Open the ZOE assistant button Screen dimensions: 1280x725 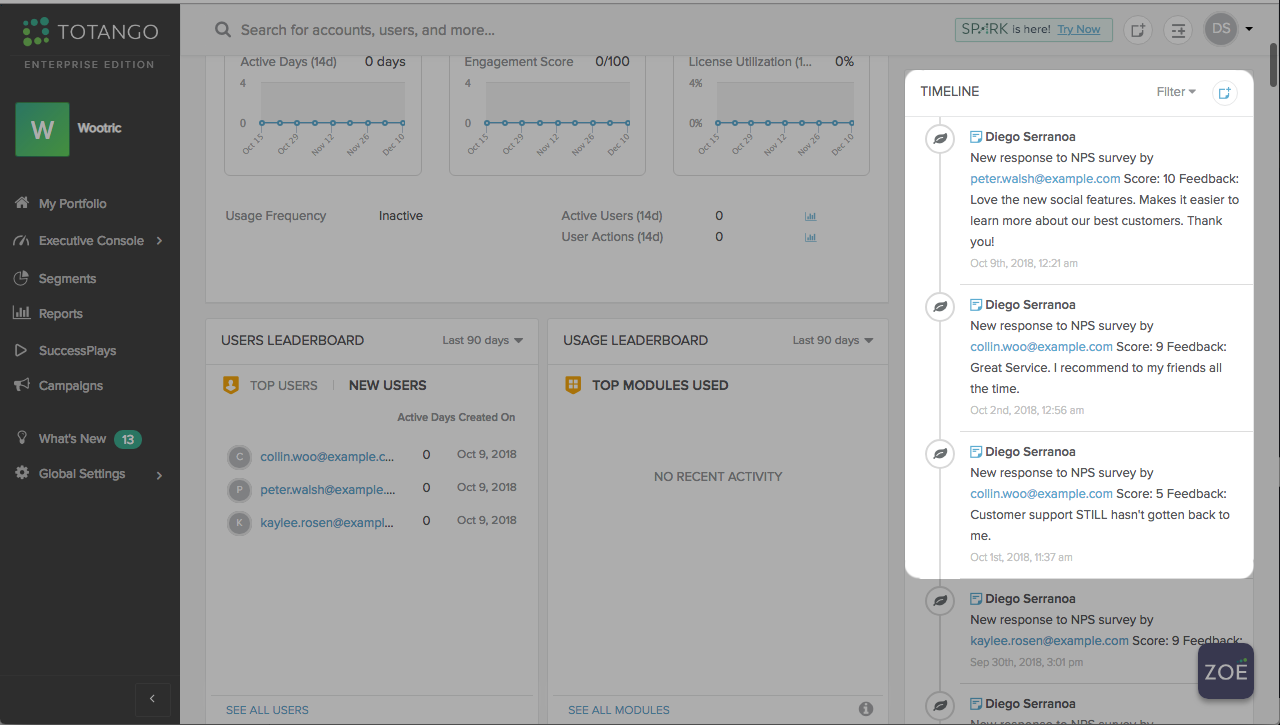coord(1225,671)
